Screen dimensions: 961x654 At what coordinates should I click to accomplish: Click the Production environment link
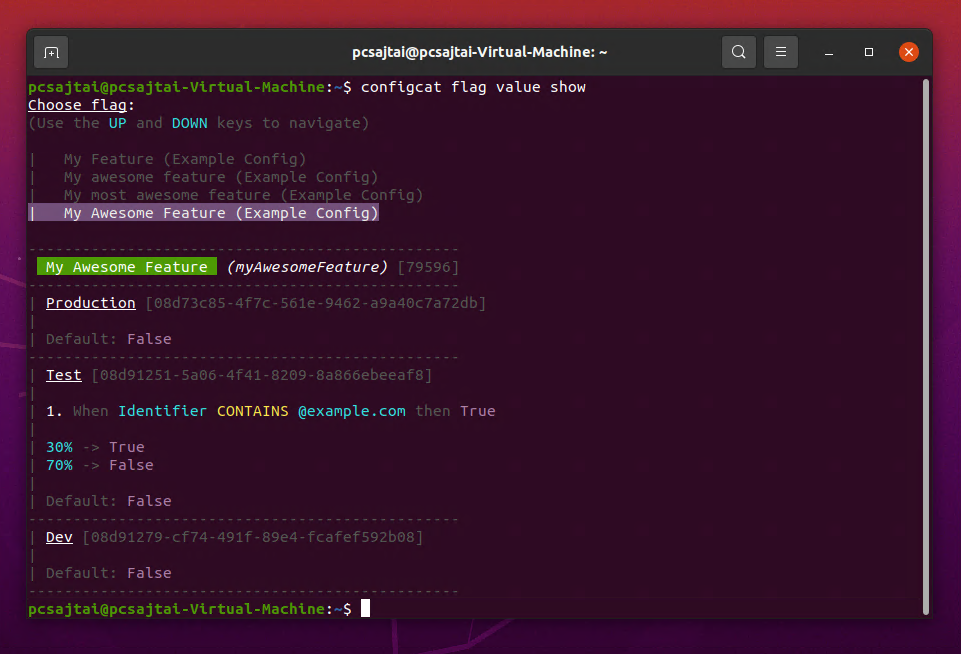click(x=90, y=302)
